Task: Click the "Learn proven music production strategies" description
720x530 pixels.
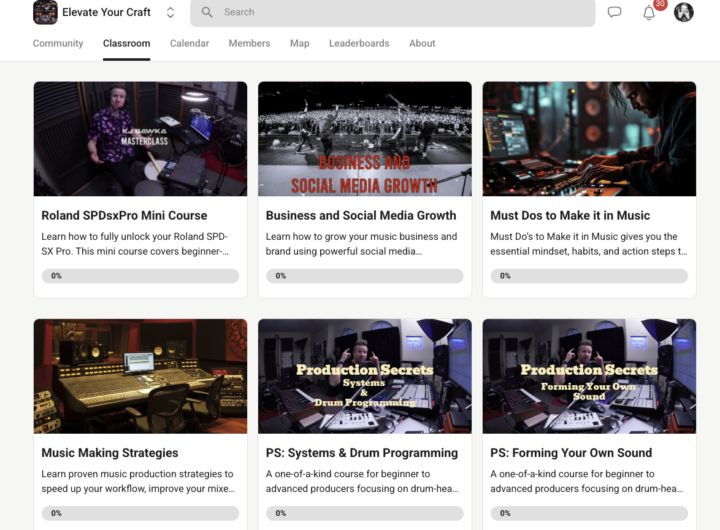Action: coord(138,481)
